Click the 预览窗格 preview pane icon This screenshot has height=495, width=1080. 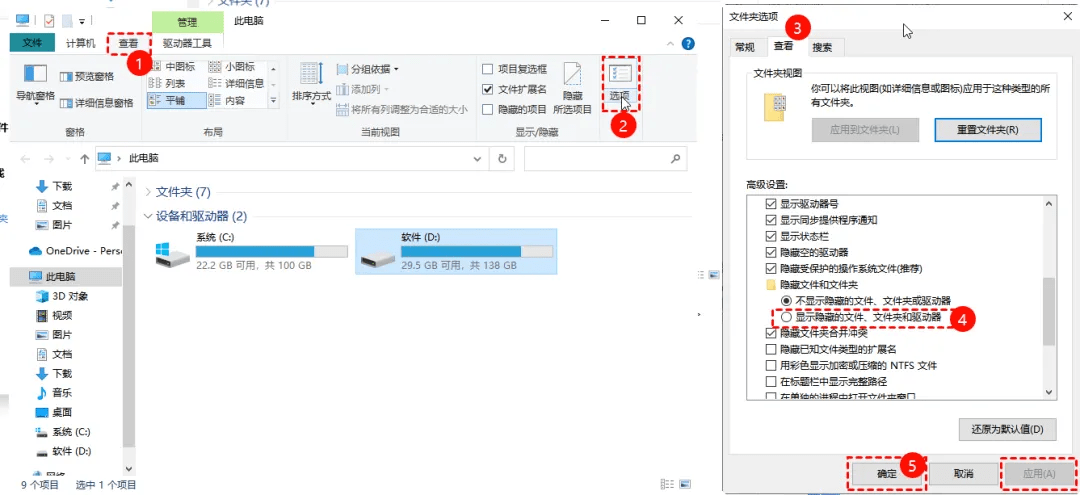tap(66, 76)
